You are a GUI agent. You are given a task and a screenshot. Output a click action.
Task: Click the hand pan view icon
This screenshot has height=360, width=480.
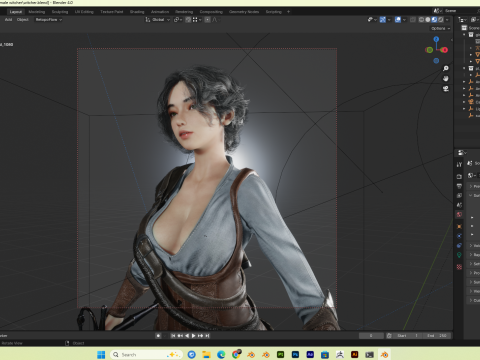point(446,79)
